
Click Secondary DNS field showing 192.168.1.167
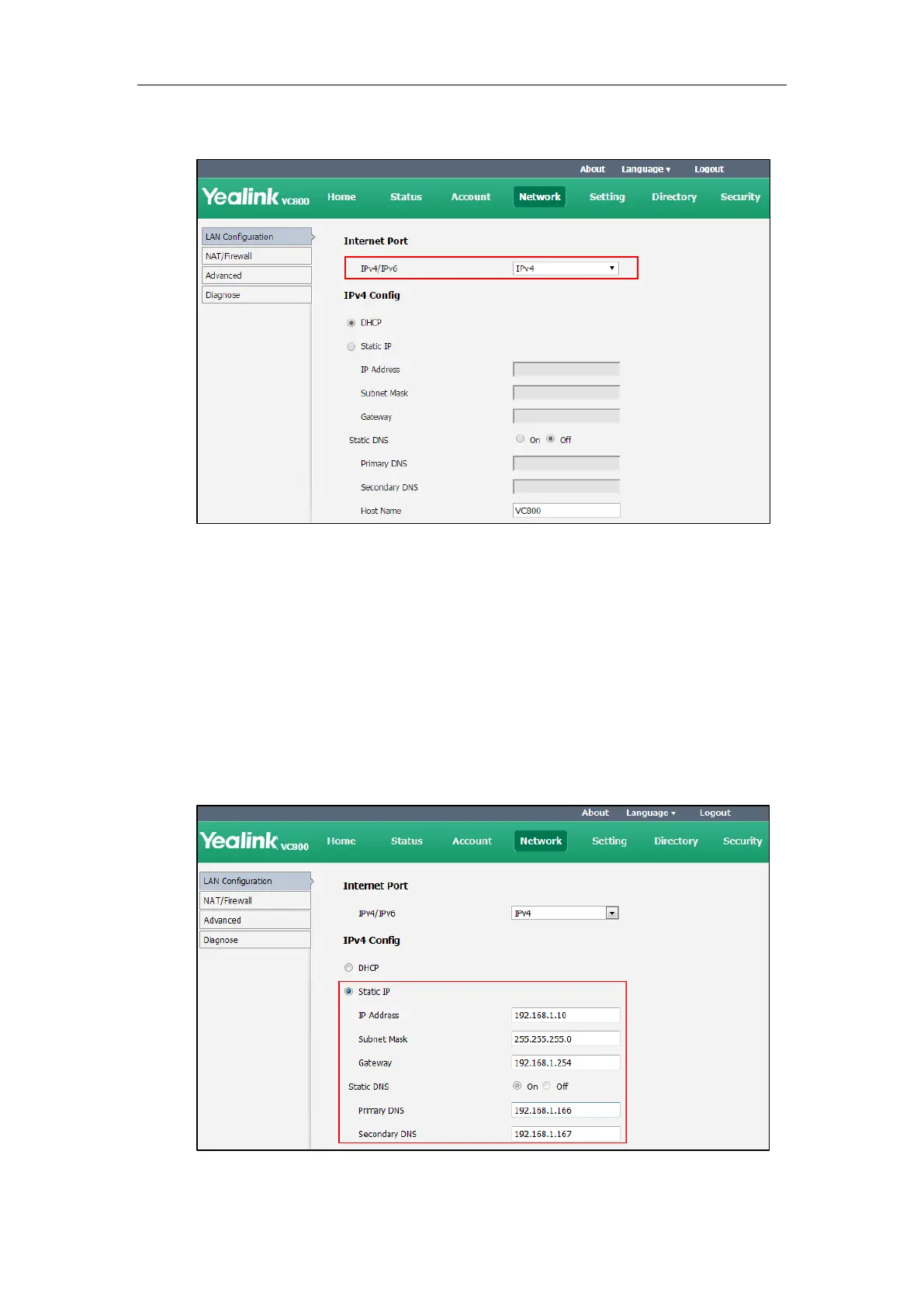click(566, 1134)
